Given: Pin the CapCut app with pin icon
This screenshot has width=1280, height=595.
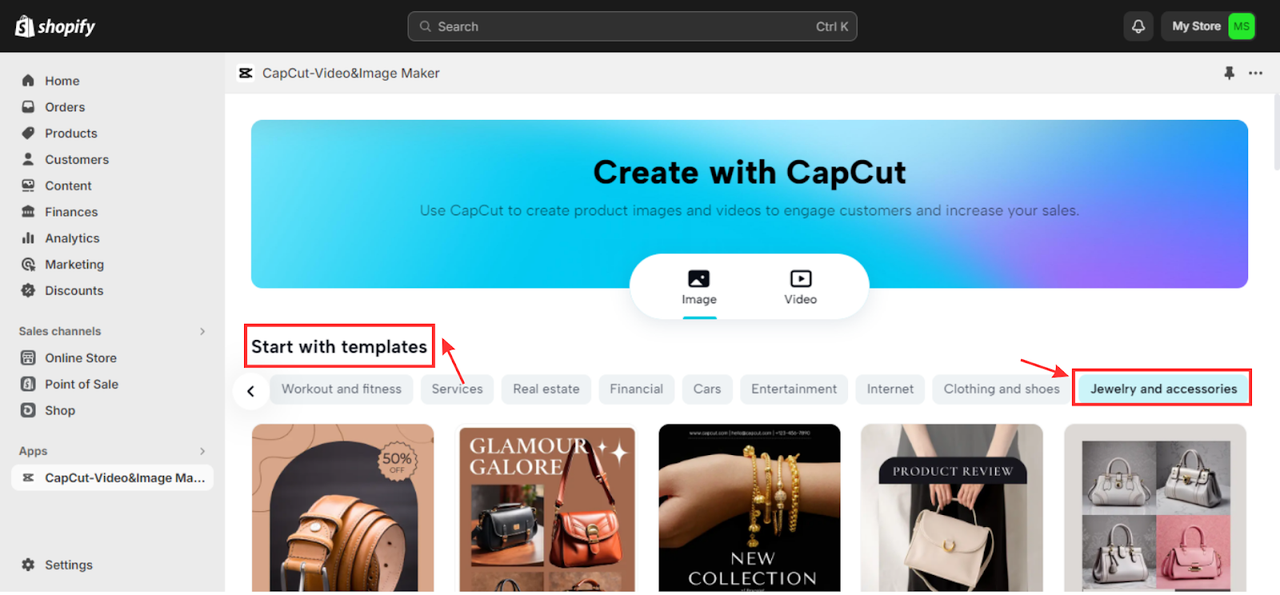Looking at the screenshot, I should click(x=1229, y=73).
